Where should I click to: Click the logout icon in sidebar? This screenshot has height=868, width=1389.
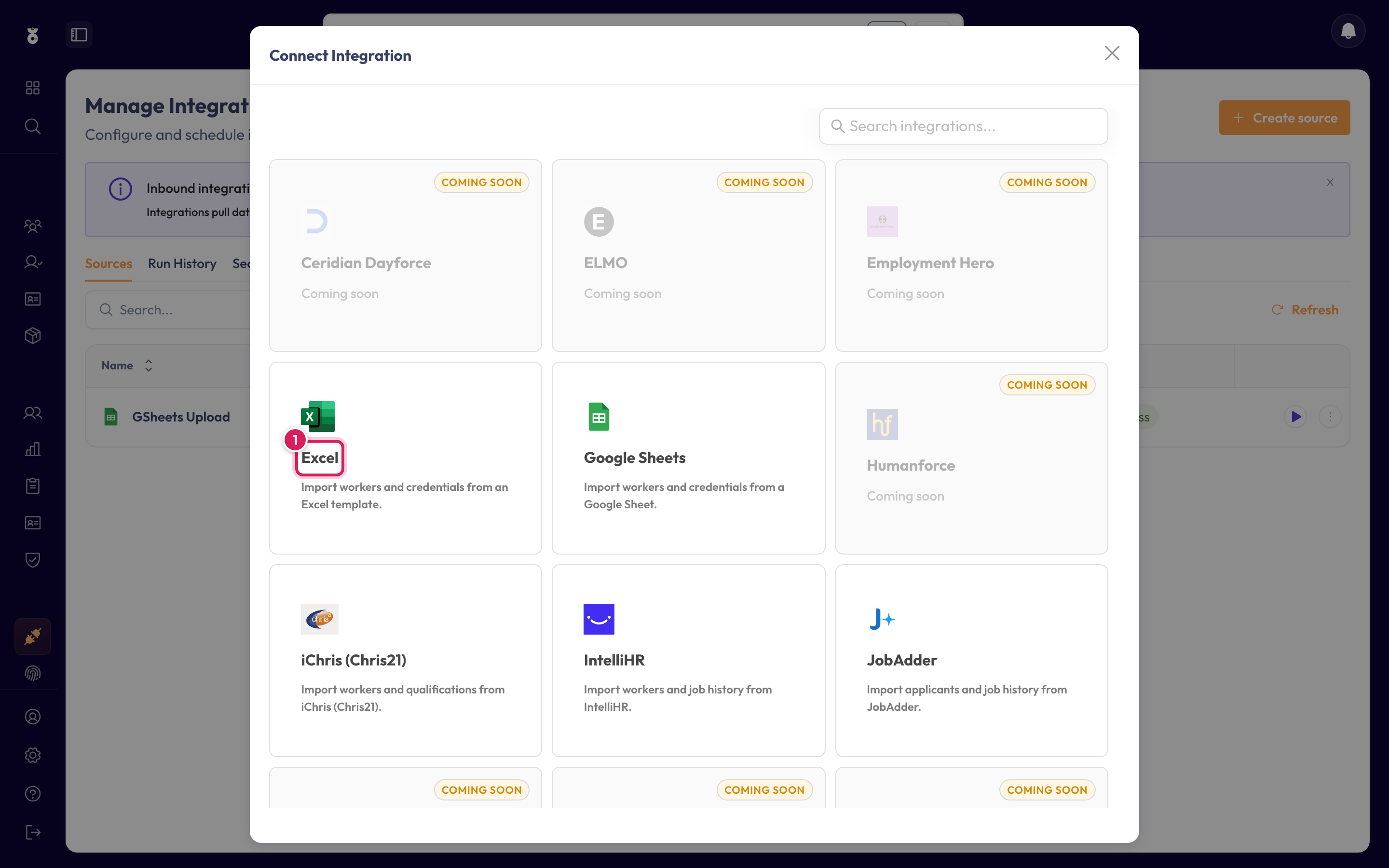(33, 832)
